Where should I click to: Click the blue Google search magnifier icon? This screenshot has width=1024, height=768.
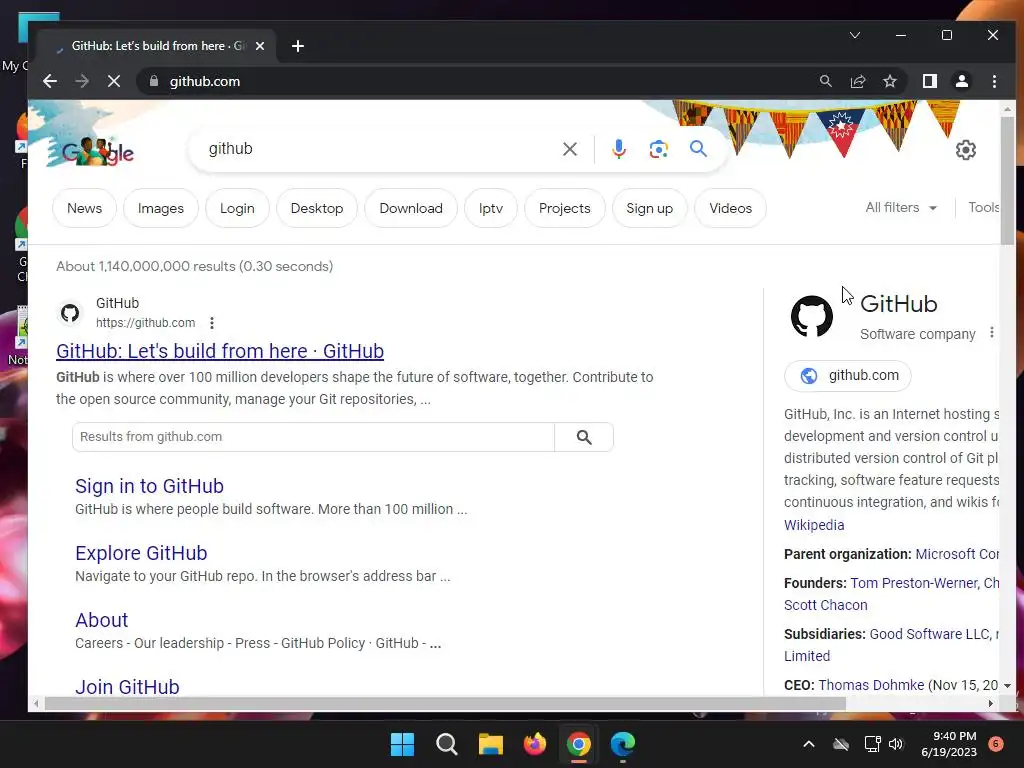pyautogui.click(x=698, y=149)
